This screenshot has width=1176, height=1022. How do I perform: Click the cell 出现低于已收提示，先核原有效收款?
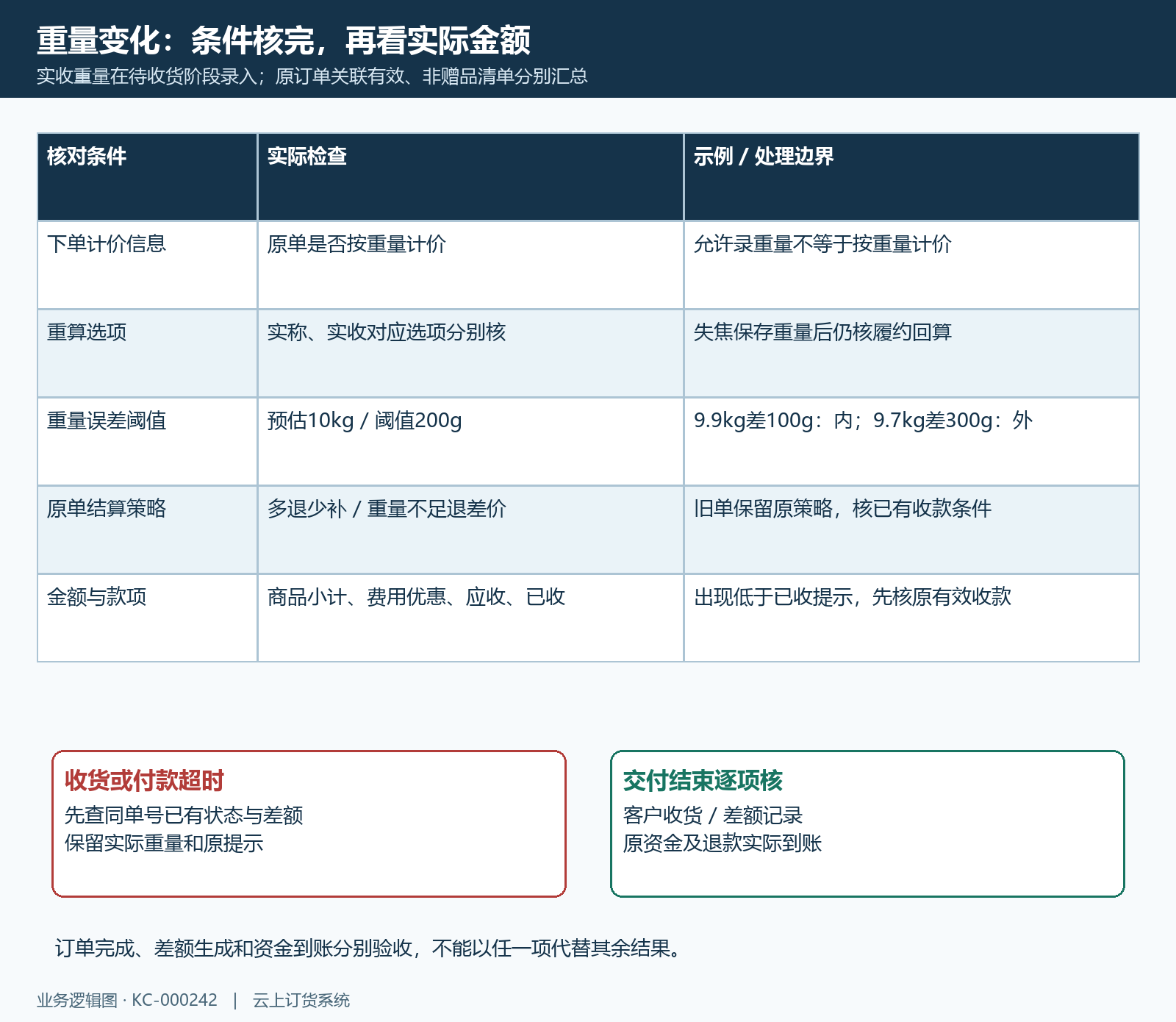pos(911,618)
